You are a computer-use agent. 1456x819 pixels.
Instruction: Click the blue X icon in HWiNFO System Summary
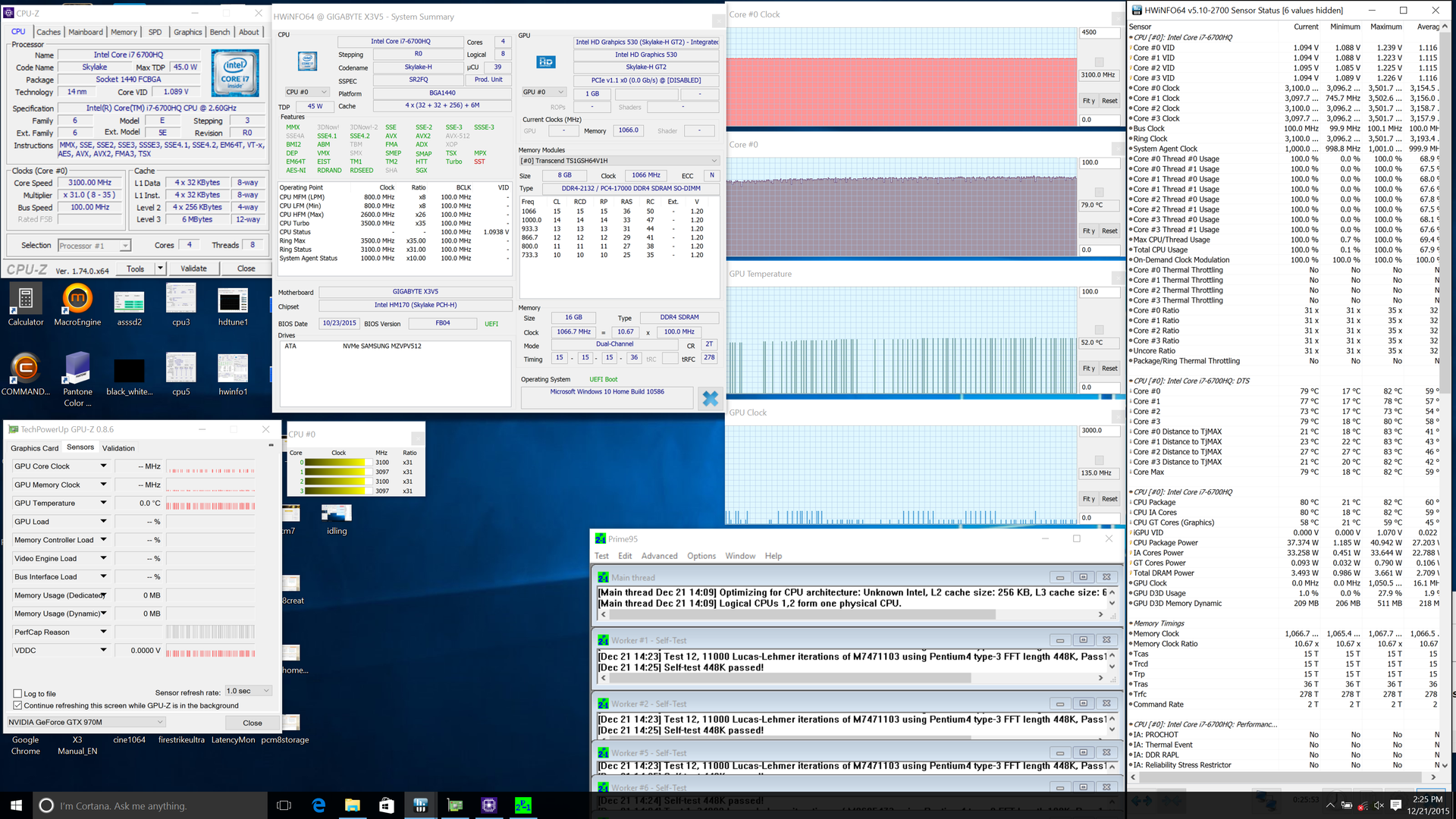(710, 397)
